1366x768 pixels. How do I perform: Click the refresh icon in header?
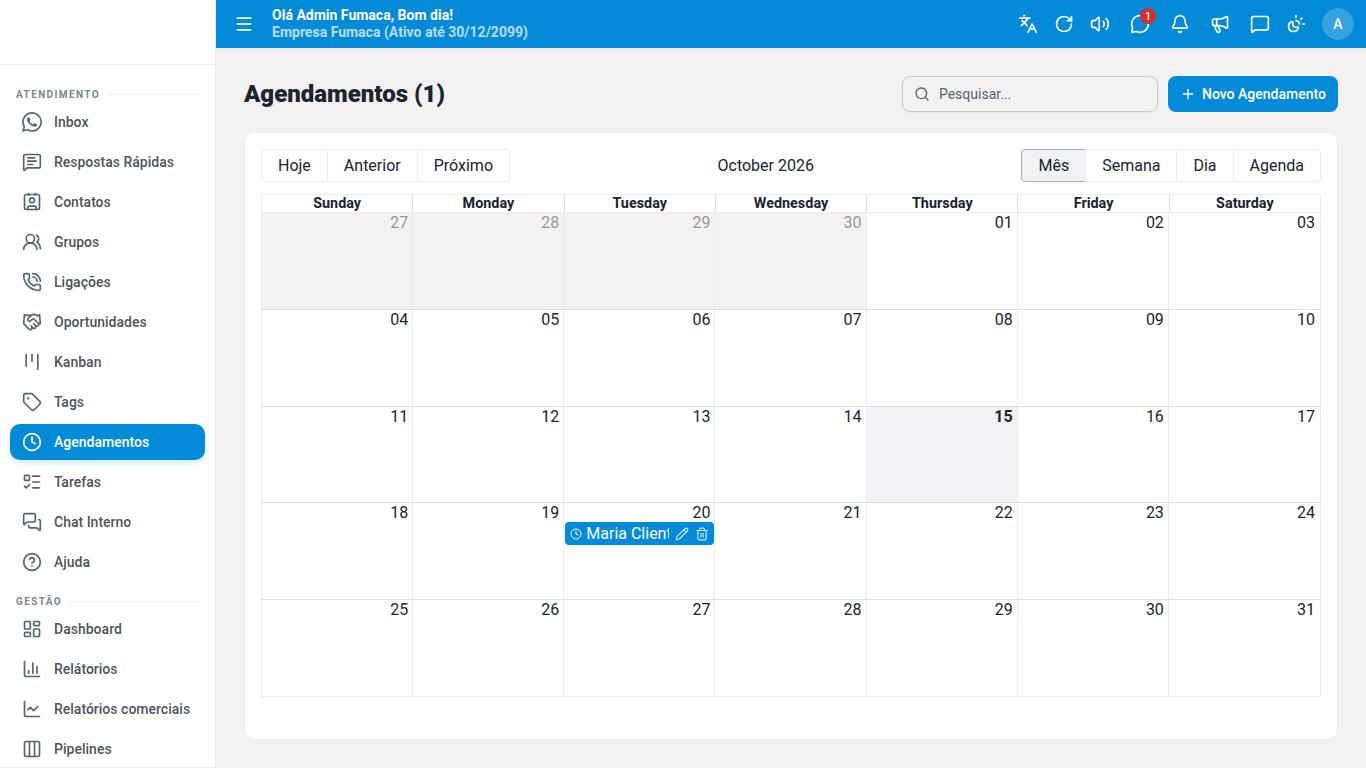(x=1064, y=24)
